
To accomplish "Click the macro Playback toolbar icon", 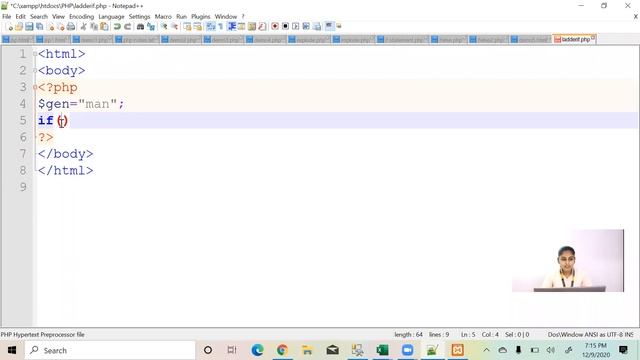I will point(296,27).
